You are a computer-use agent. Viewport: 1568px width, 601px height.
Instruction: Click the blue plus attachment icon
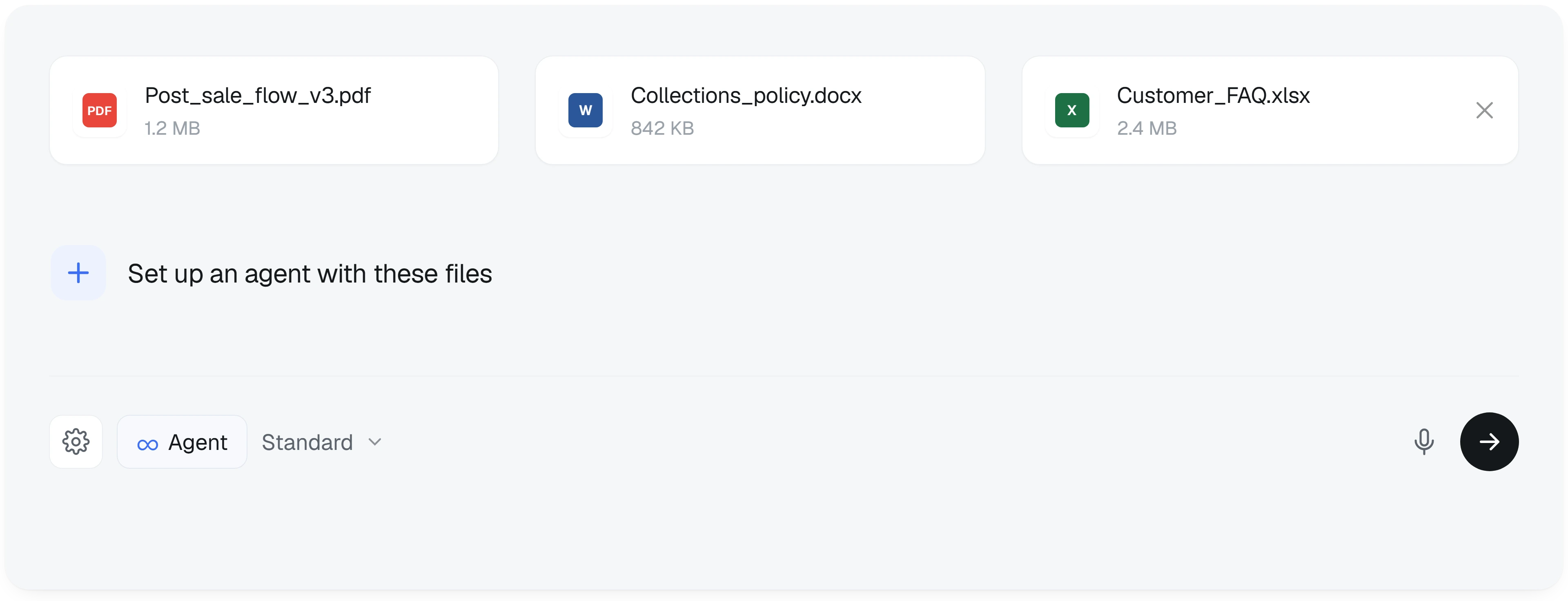tap(78, 273)
